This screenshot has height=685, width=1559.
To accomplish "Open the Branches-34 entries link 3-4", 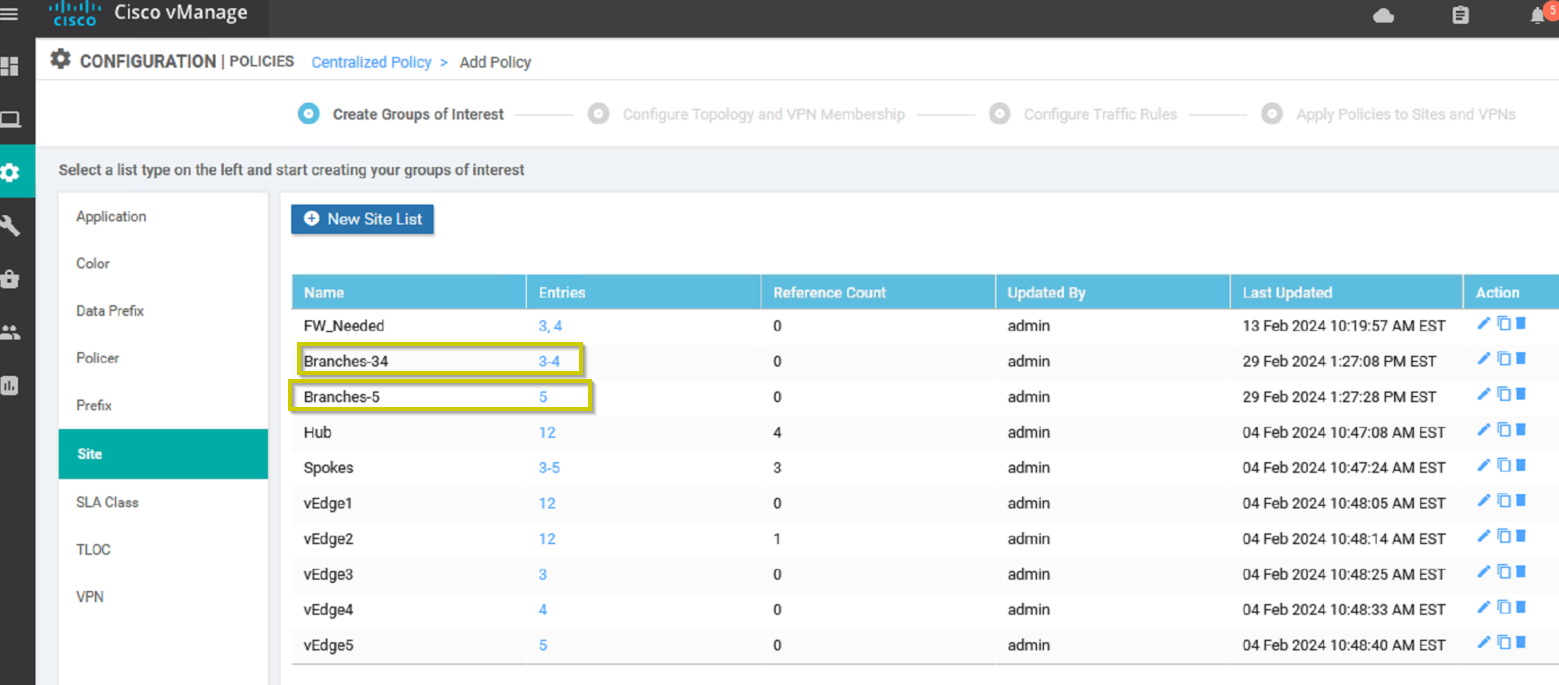I will point(549,361).
